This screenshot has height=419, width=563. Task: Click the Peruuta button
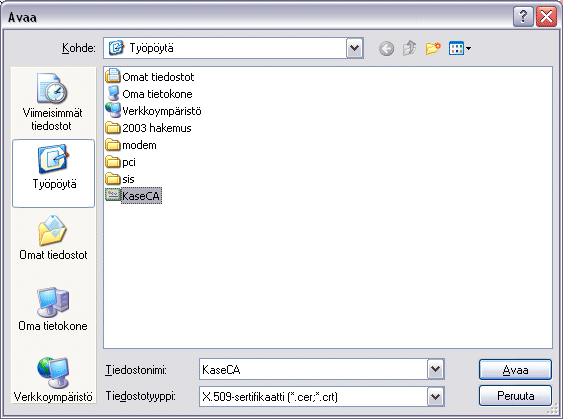[515, 396]
